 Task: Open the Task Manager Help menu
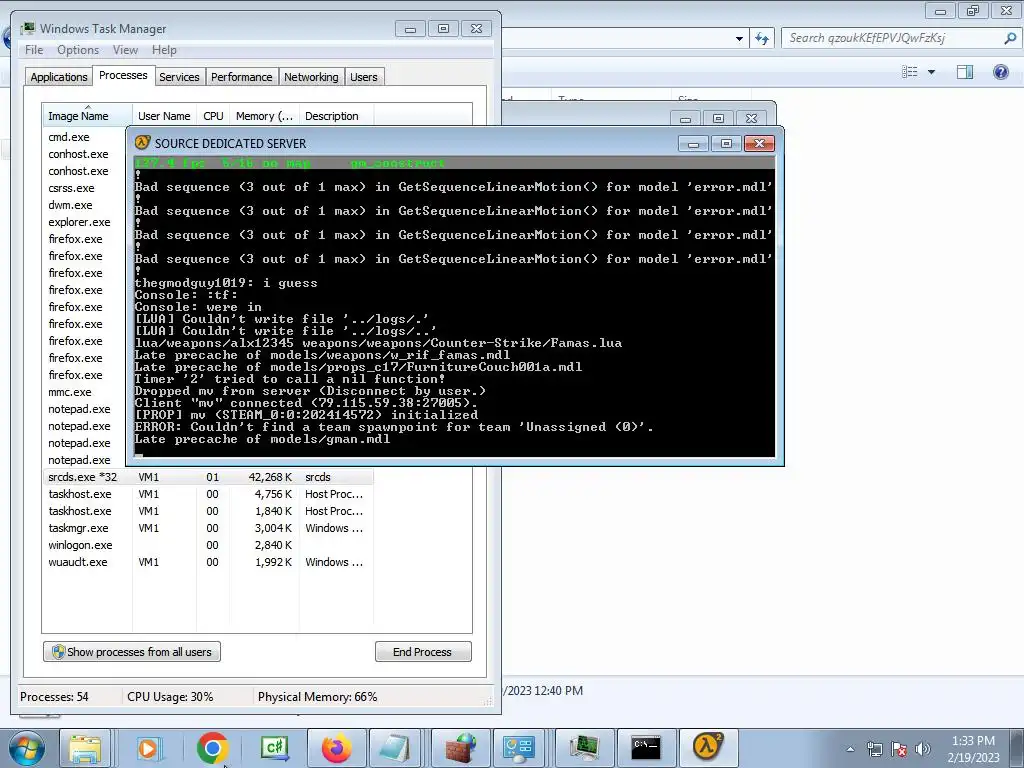tap(164, 50)
